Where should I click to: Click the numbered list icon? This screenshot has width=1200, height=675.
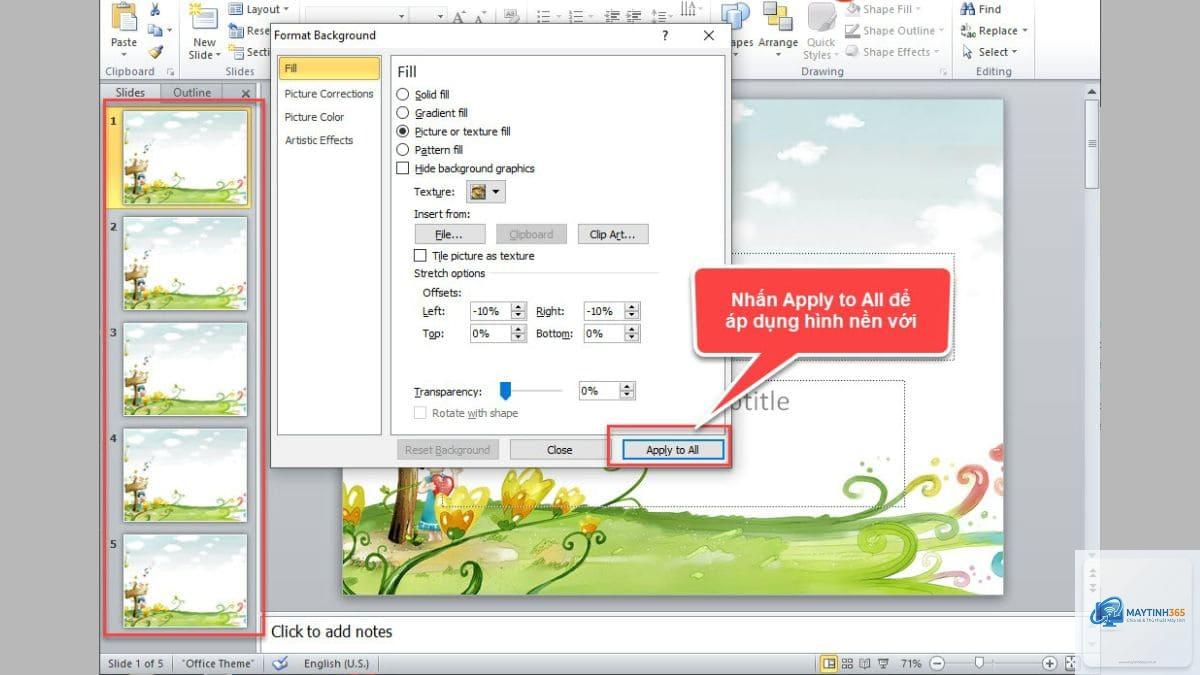click(x=577, y=16)
